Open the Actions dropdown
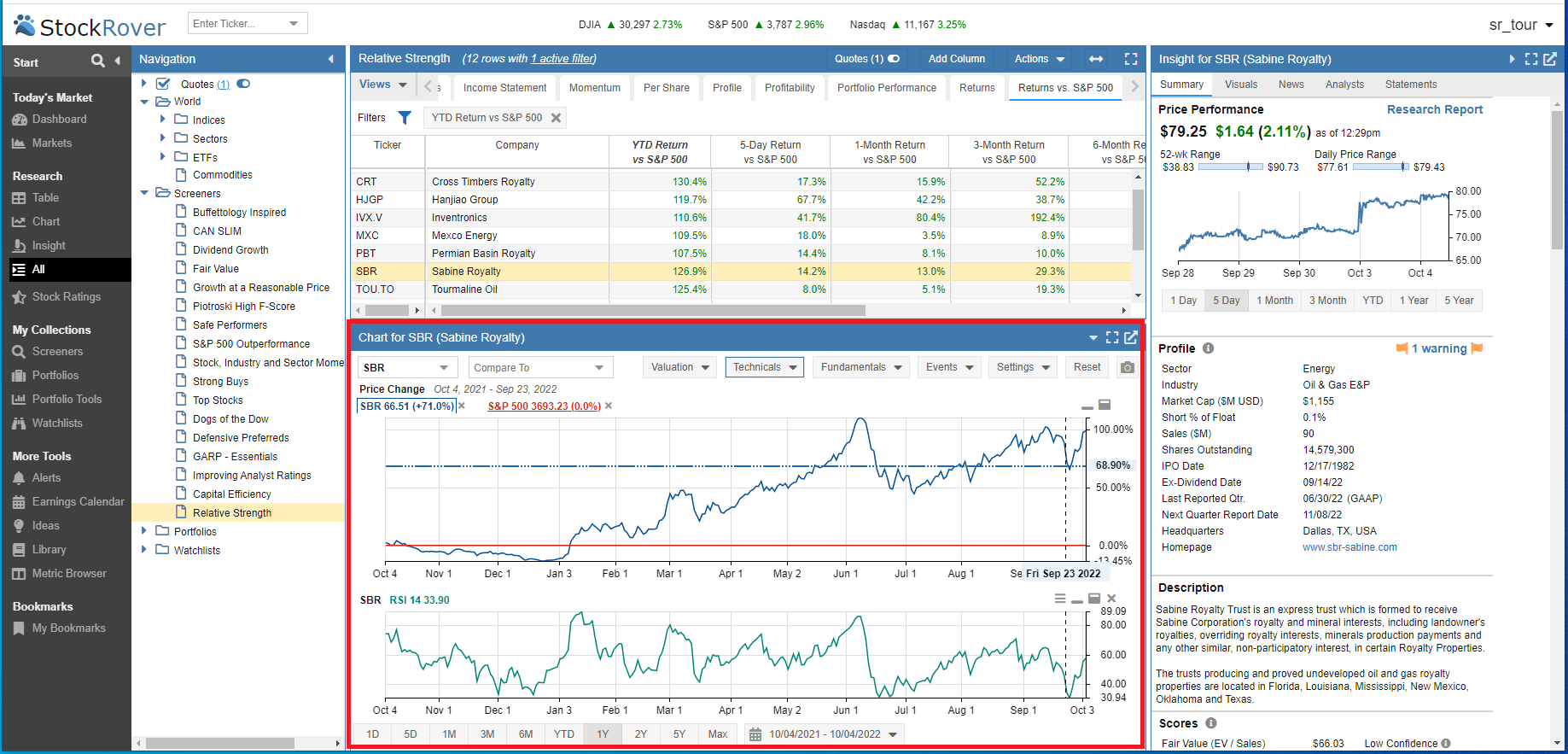The height and width of the screenshot is (754, 1568). pyautogui.click(x=1039, y=59)
